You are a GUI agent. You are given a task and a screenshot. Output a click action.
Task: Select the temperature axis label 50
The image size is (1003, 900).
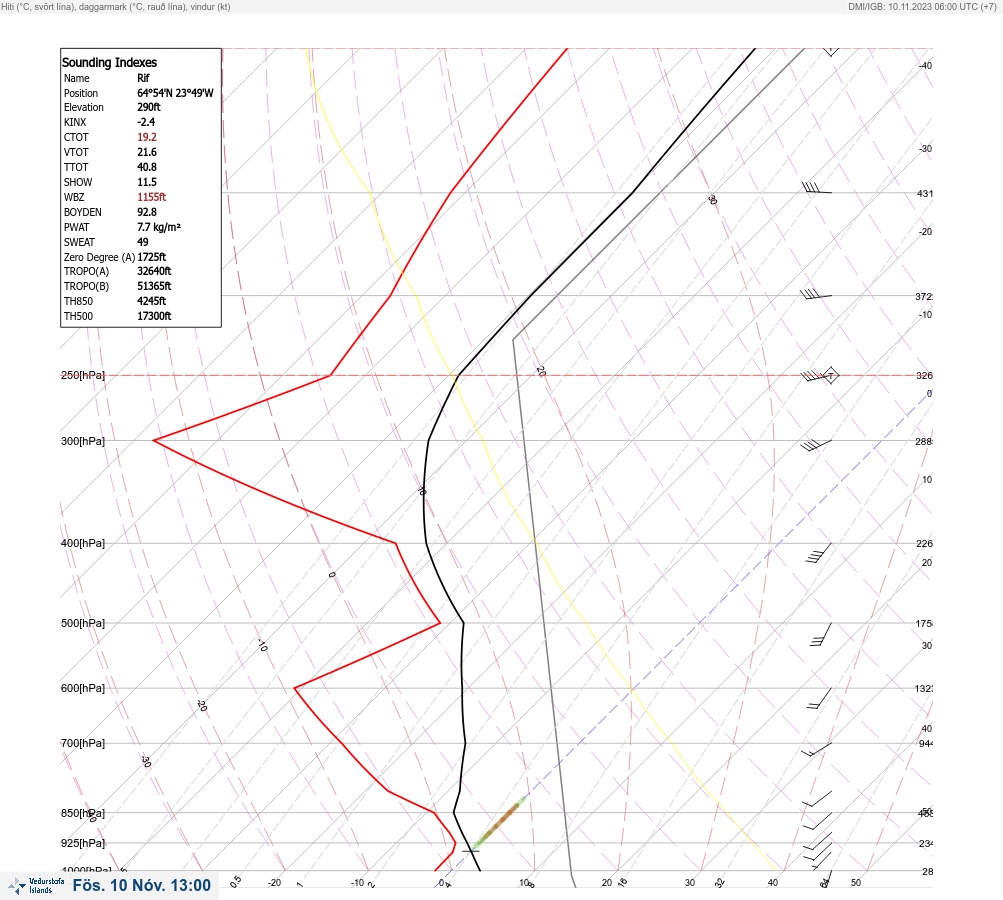[x=856, y=883]
